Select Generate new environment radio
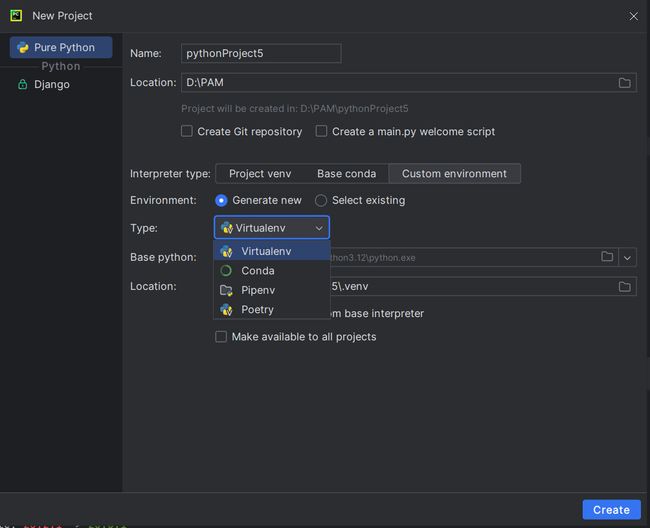The width and height of the screenshot is (650, 528). [x=221, y=201]
